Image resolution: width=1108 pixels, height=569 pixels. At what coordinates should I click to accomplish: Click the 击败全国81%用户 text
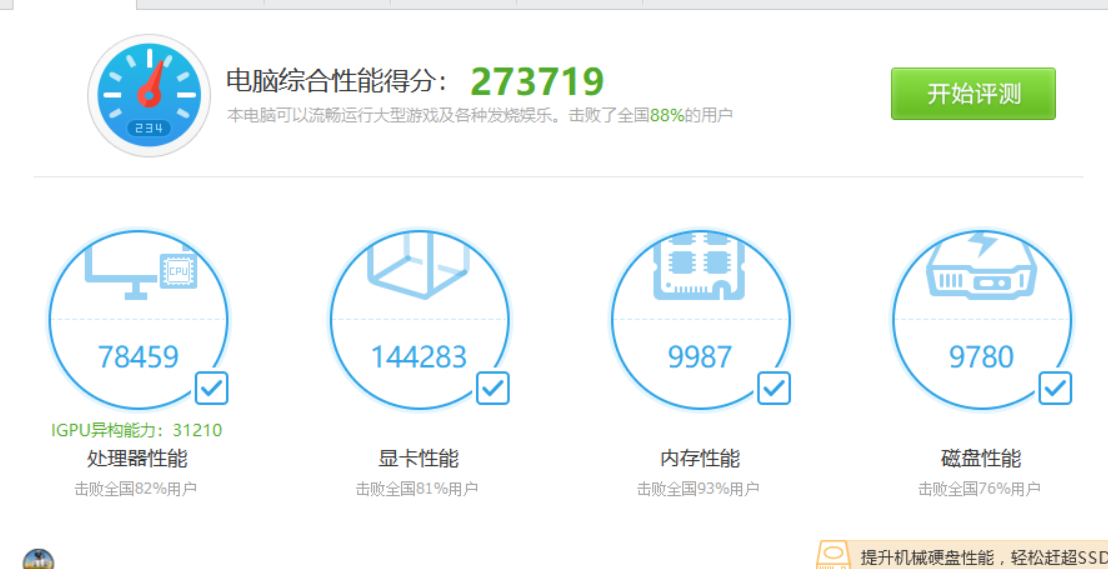point(417,488)
